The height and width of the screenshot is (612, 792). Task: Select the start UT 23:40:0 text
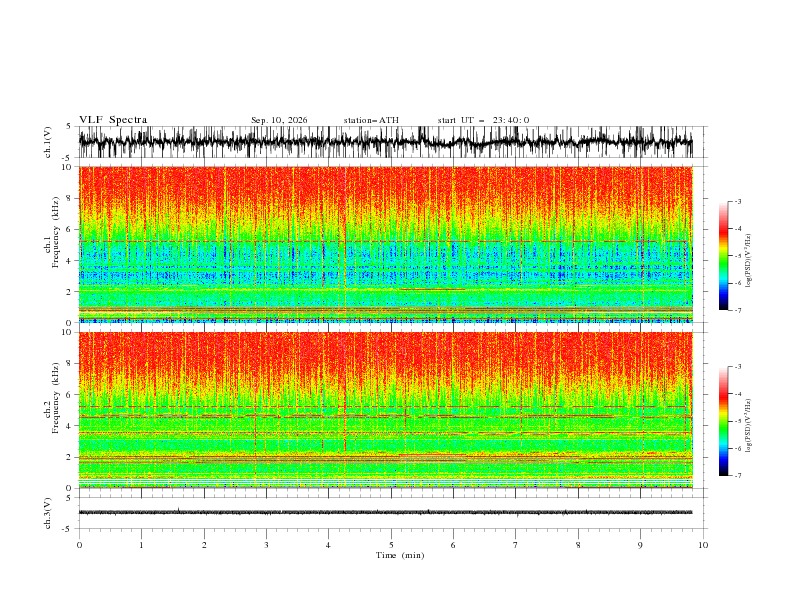tap(483, 120)
